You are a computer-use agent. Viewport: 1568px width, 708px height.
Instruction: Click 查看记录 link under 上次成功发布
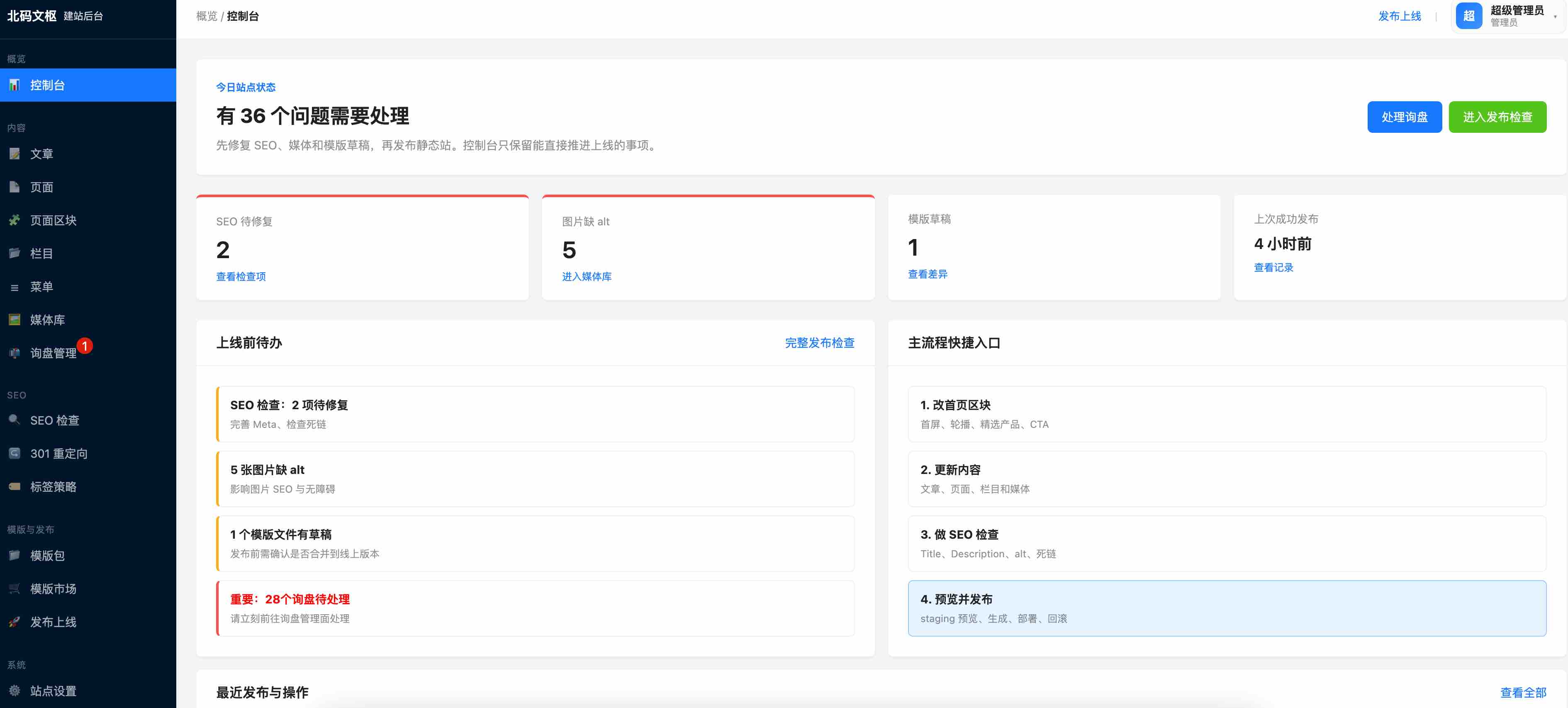[x=1273, y=267]
